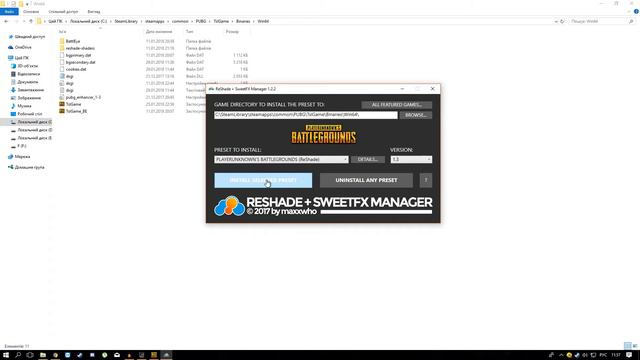Sort files by the Name column header
Screen dimensions: 640x360
point(62,31)
